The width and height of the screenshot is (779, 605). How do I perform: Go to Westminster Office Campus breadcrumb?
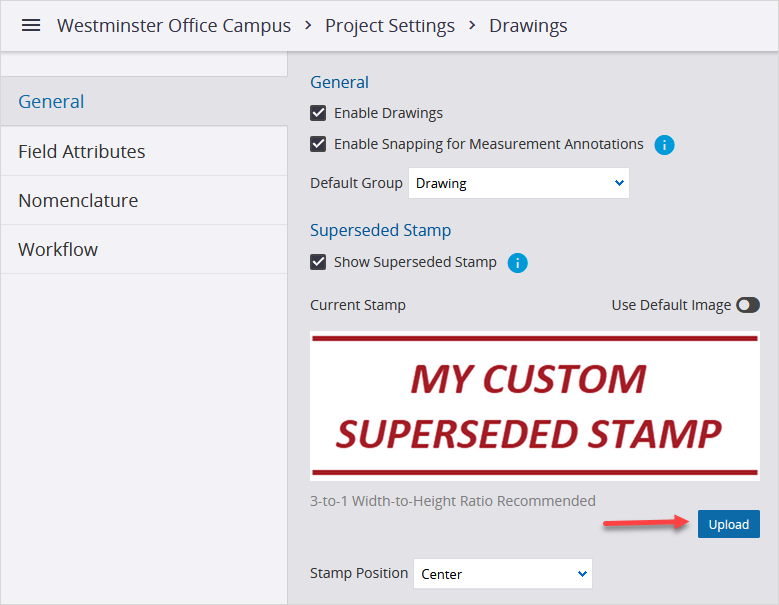(x=174, y=25)
